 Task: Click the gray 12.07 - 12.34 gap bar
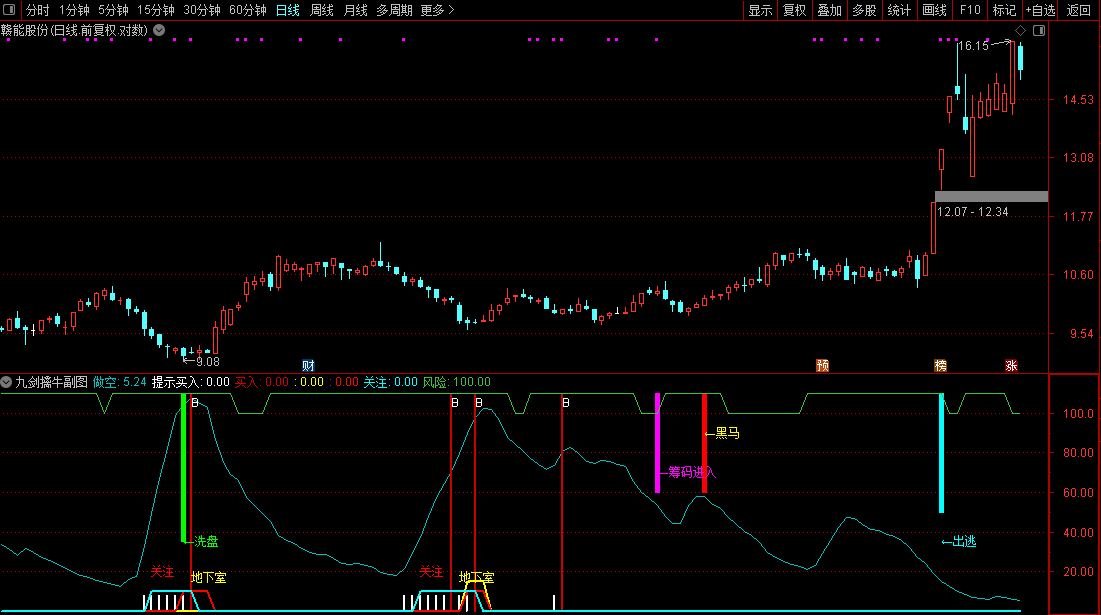[x=991, y=196]
